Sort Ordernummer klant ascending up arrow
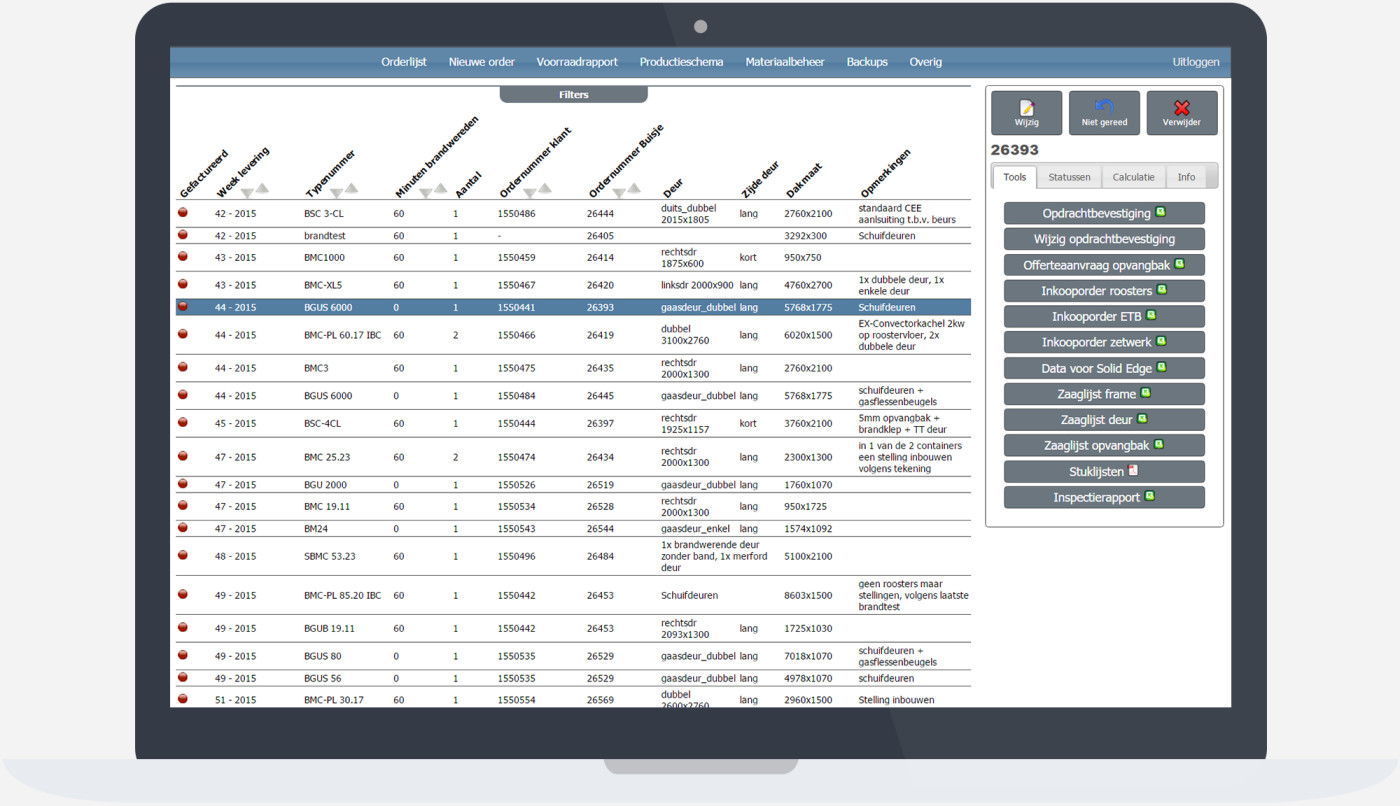This screenshot has height=806, width=1400. pyautogui.click(x=545, y=188)
